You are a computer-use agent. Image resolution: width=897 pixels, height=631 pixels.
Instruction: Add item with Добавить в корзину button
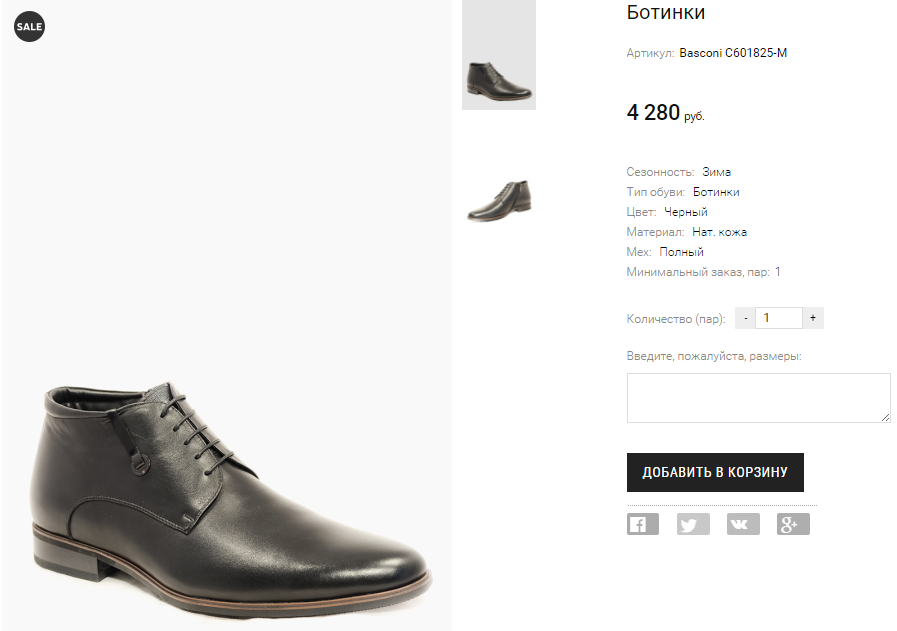pos(715,473)
